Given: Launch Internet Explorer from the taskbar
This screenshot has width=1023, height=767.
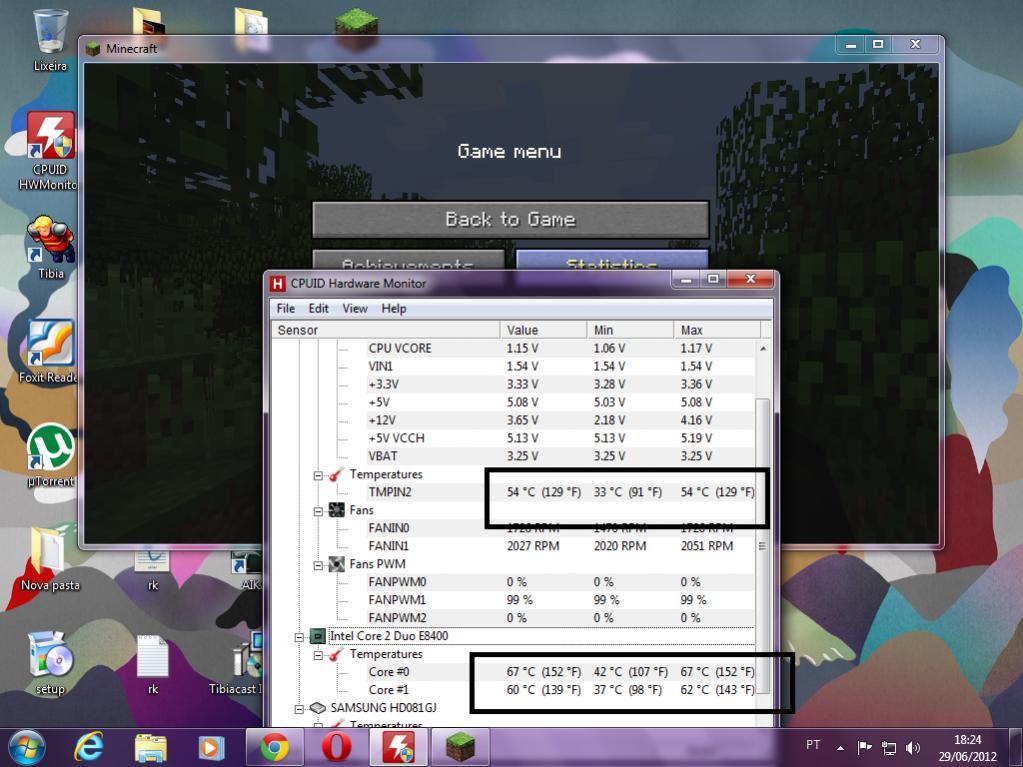Looking at the screenshot, I should (x=88, y=747).
